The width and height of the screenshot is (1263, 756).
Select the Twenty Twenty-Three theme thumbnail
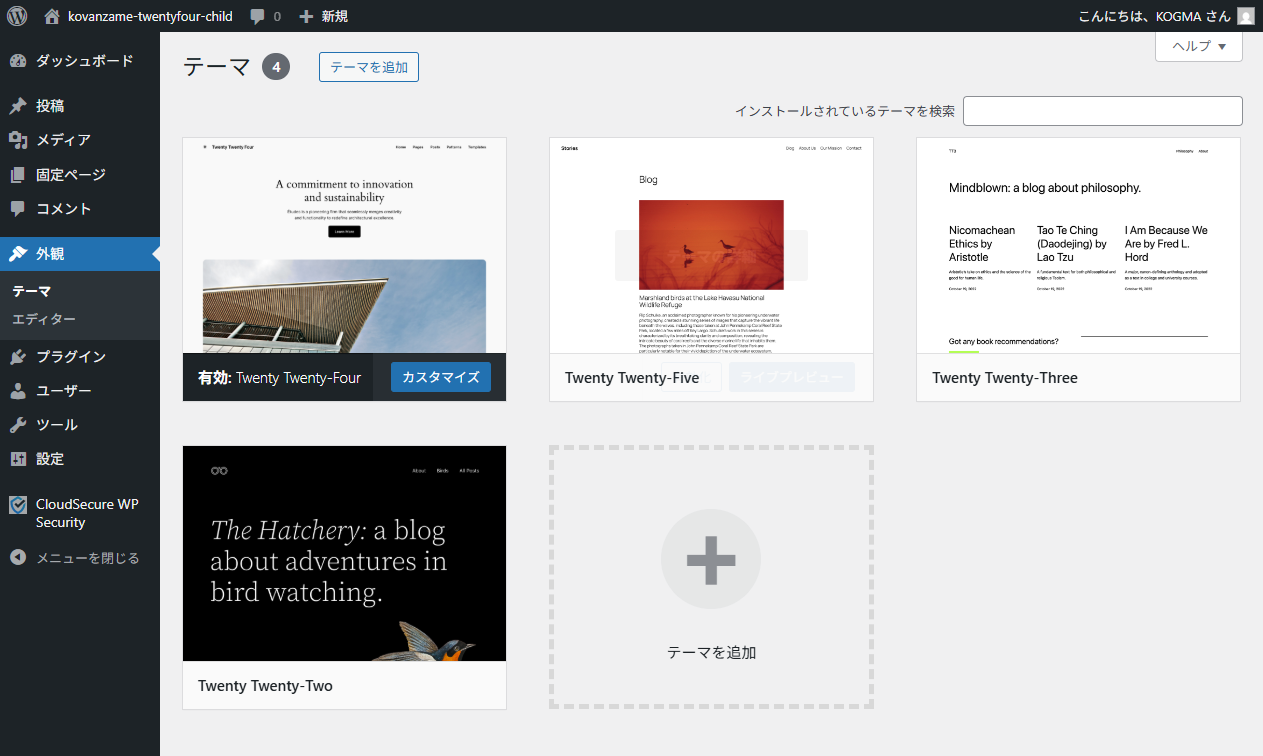1078,245
